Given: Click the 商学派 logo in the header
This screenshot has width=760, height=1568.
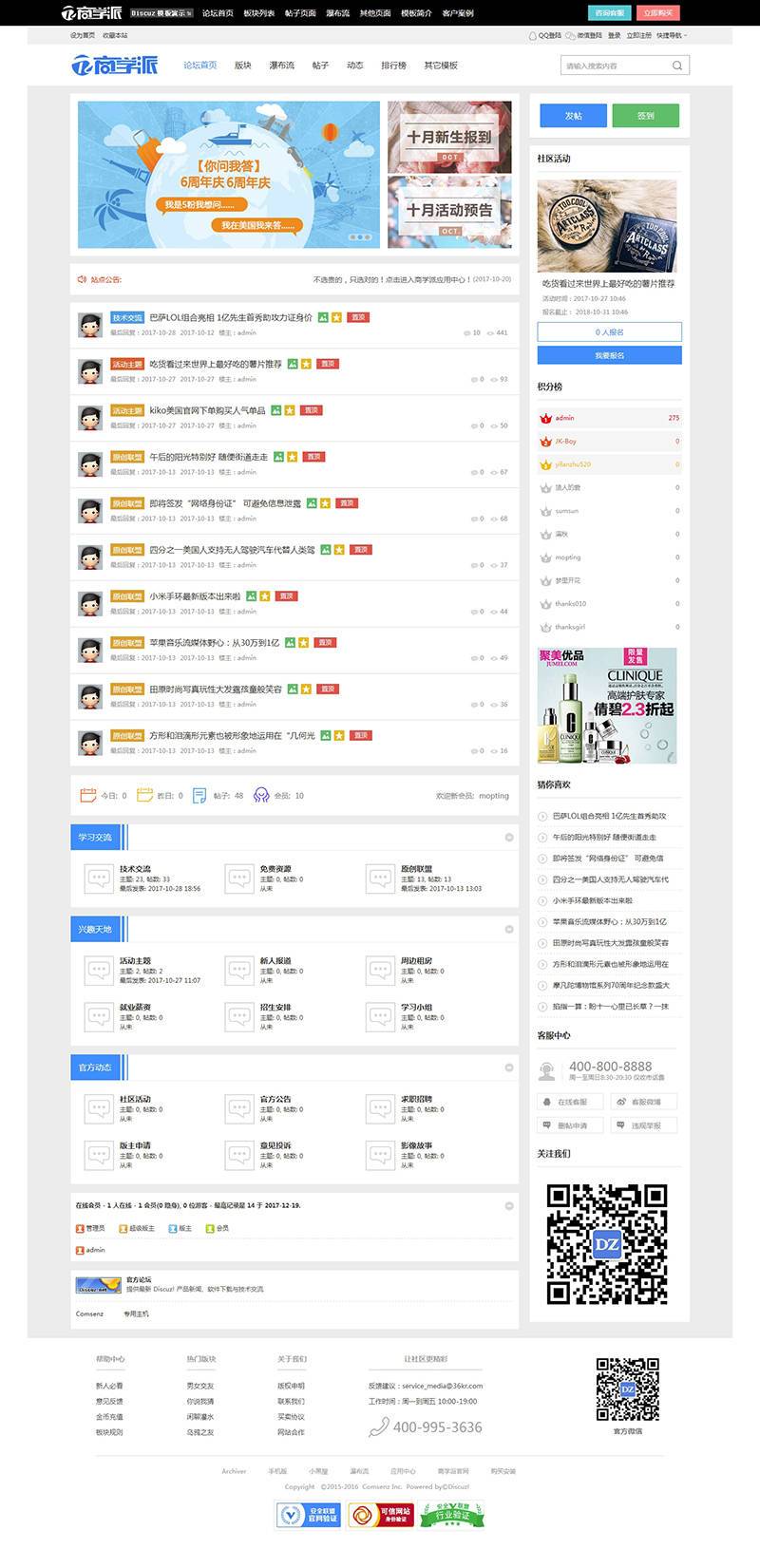Looking at the screenshot, I should click(x=115, y=65).
